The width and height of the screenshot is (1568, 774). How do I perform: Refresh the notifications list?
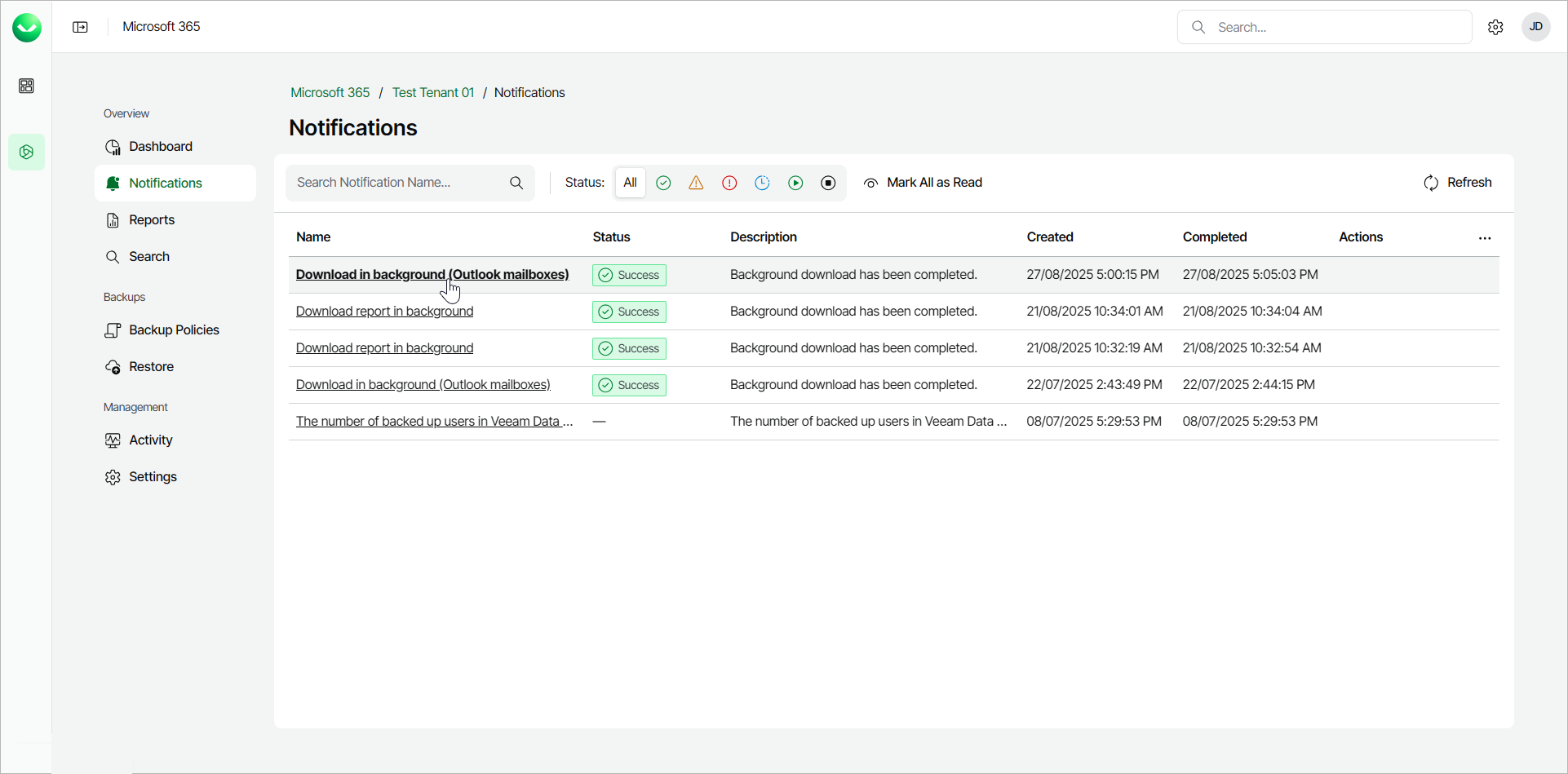[x=1457, y=183]
